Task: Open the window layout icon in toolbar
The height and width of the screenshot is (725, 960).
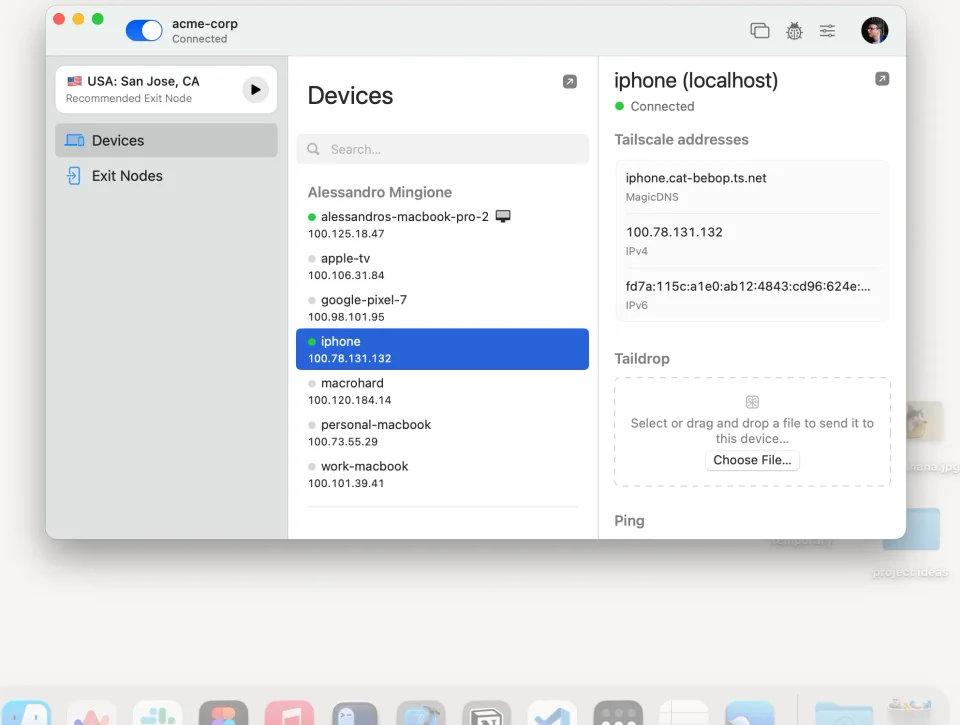Action: click(760, 31)
